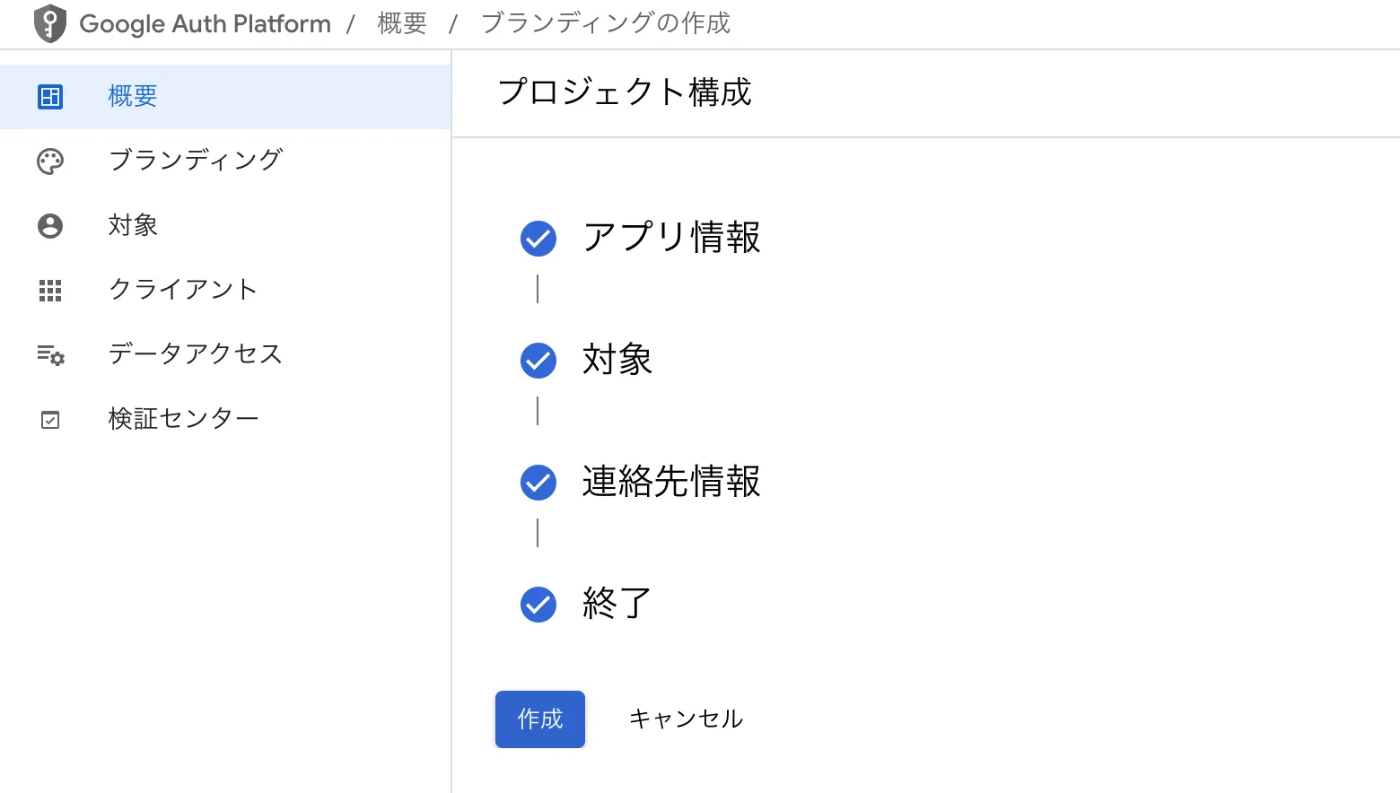Click the blue 作成 button
The width and height of the screenshot is (1400, 793).
[540, 719]
